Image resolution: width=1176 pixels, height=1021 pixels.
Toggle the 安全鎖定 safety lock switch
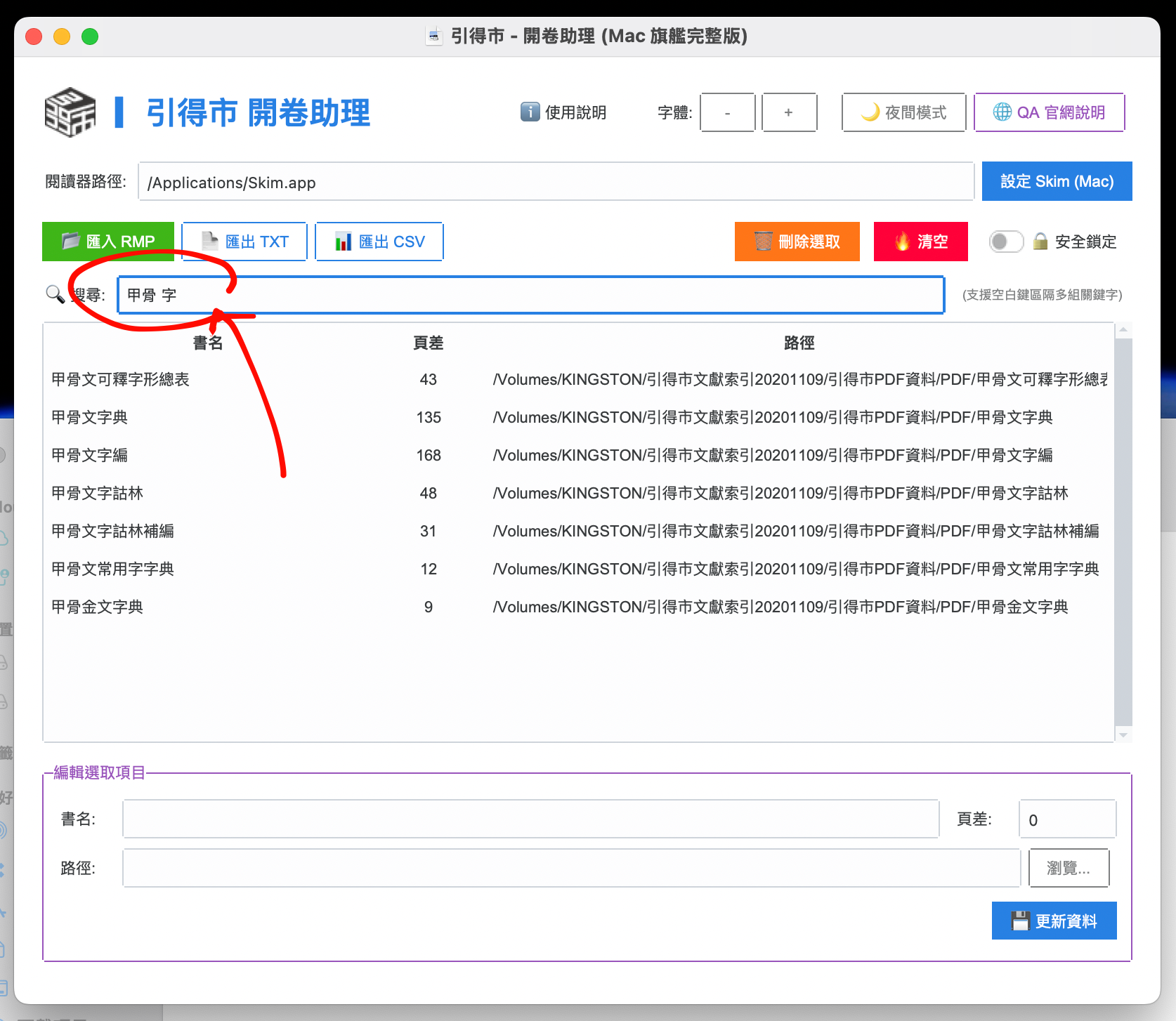click(x=1006, y=242)
